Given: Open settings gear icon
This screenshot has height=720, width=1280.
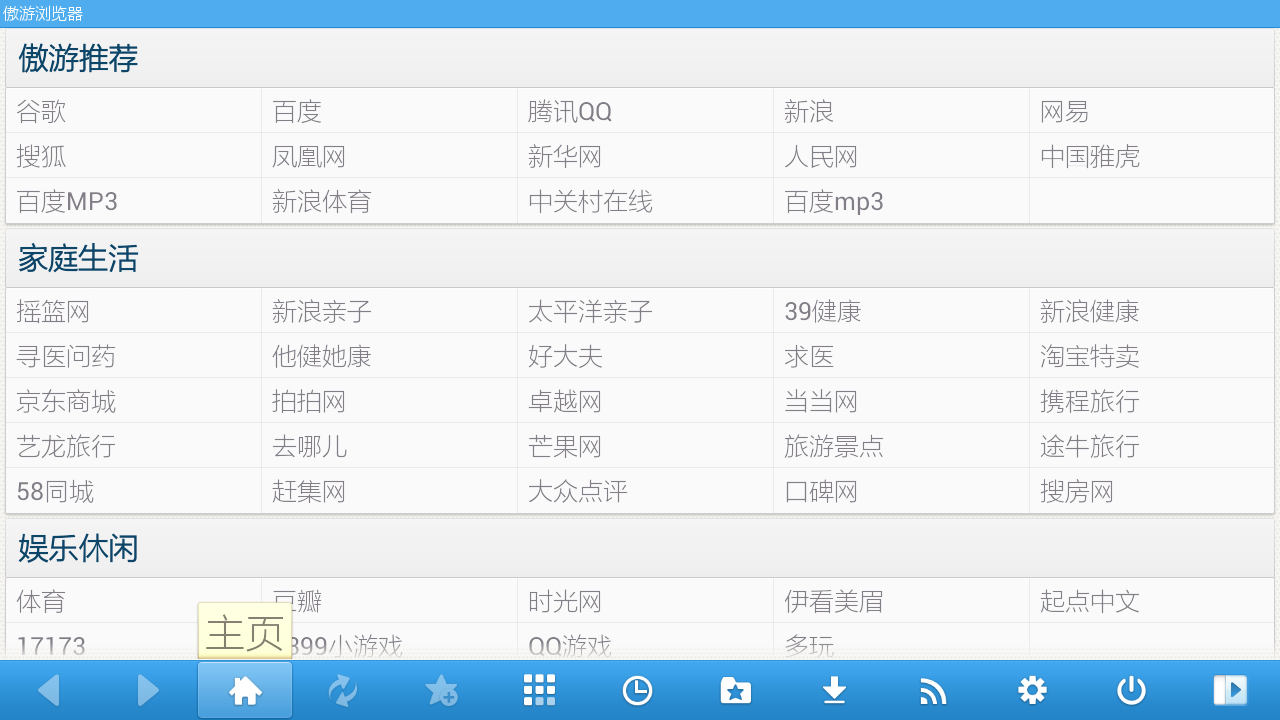Looking at the screenshot, I should click(1032, 690).
